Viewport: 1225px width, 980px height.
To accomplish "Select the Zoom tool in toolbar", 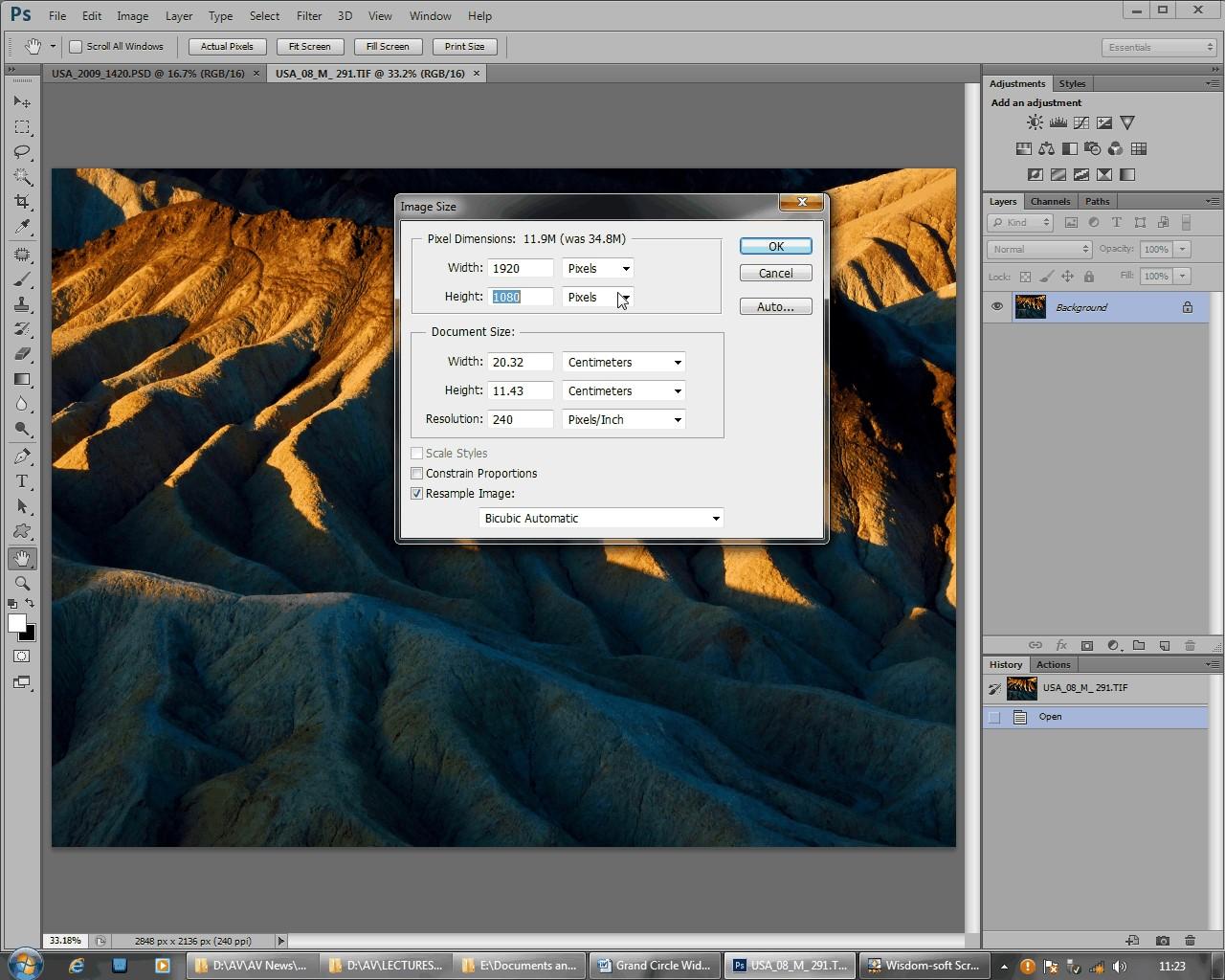I will pos(21,583).
